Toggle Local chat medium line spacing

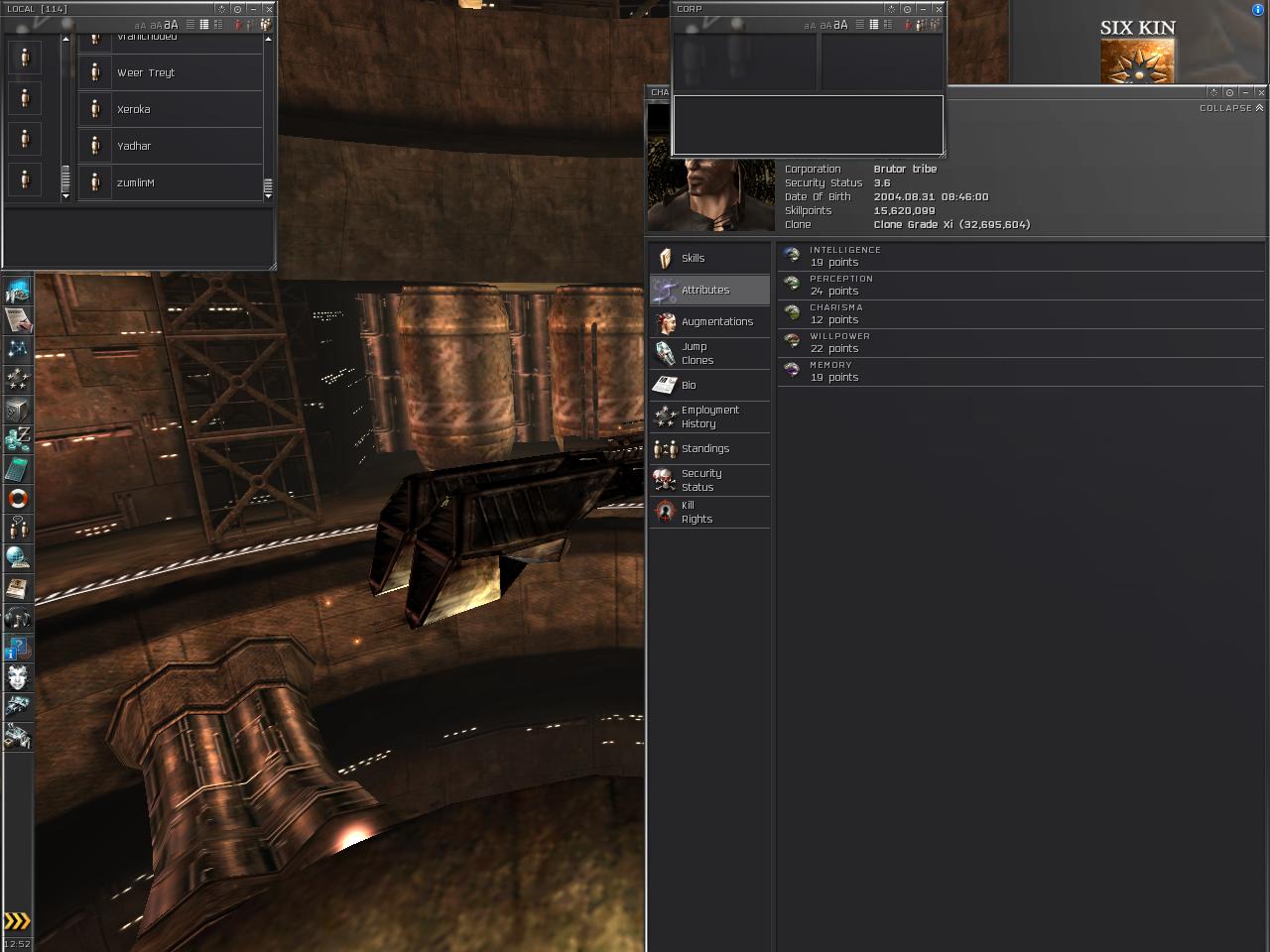tap(203, 25)
